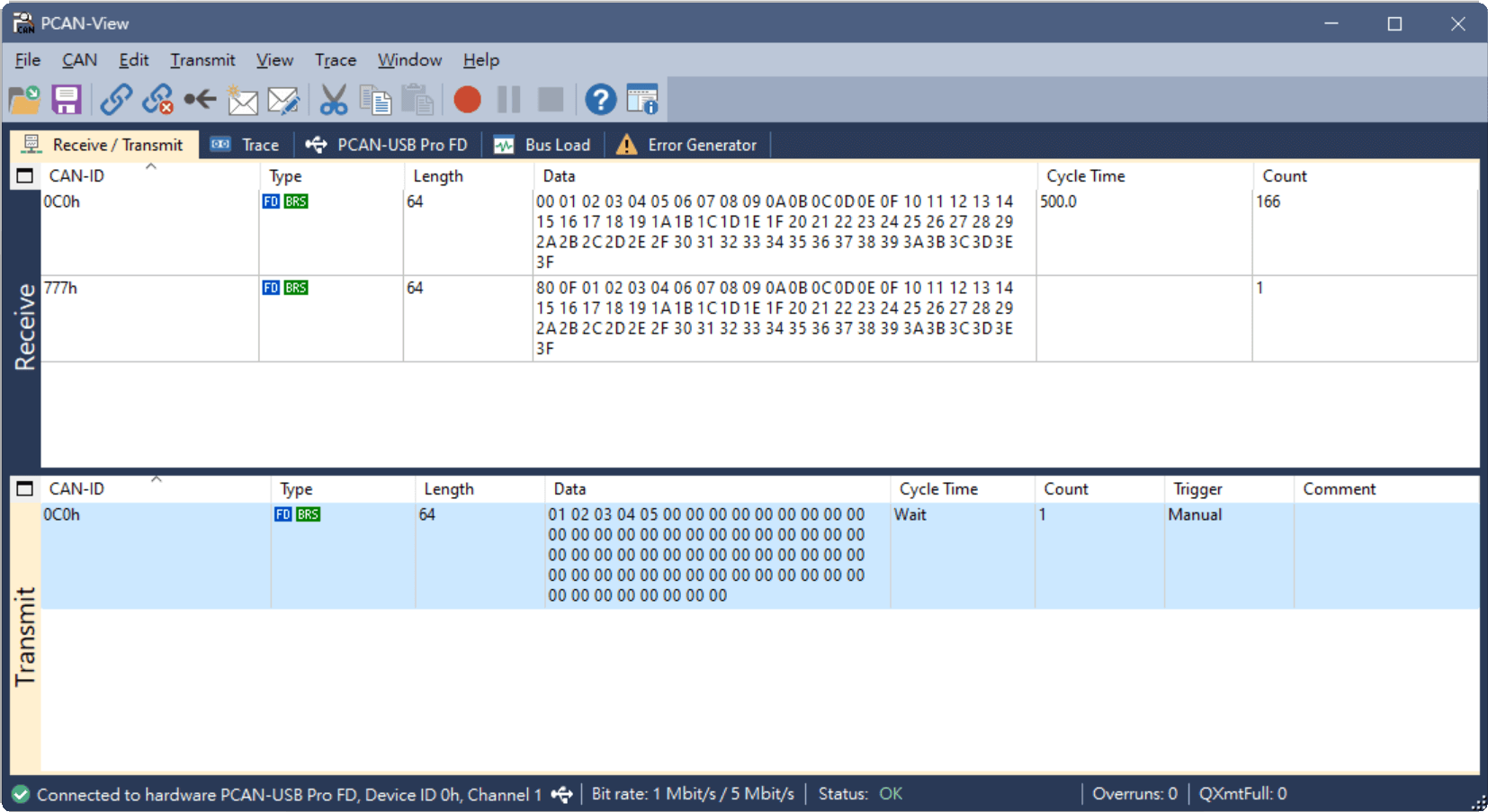The image size is (1488, 812).
Task: Click the Copy toolbar icon
Action: [x=375, y=99]
